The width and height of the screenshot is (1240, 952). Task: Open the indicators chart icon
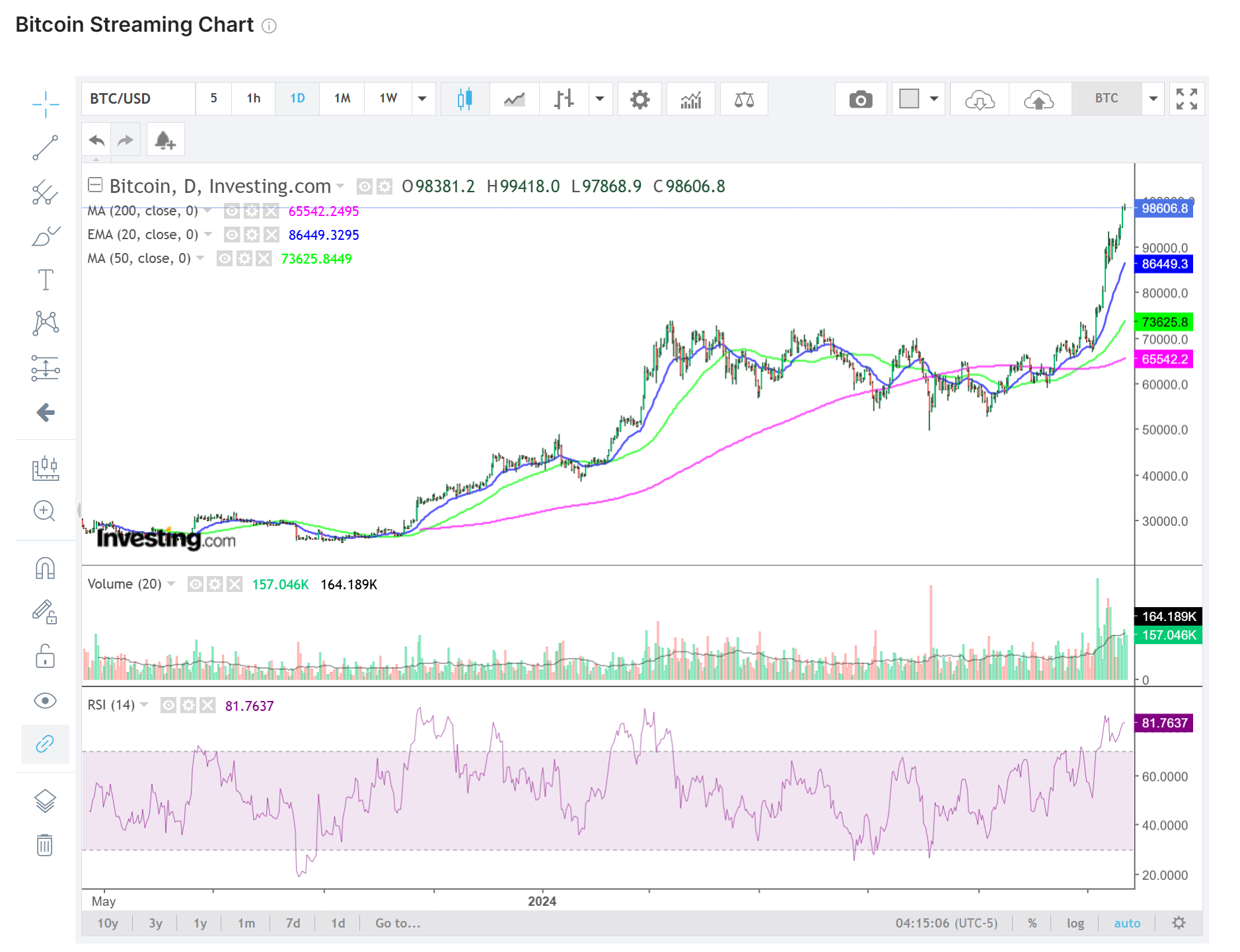pos(690,100)
